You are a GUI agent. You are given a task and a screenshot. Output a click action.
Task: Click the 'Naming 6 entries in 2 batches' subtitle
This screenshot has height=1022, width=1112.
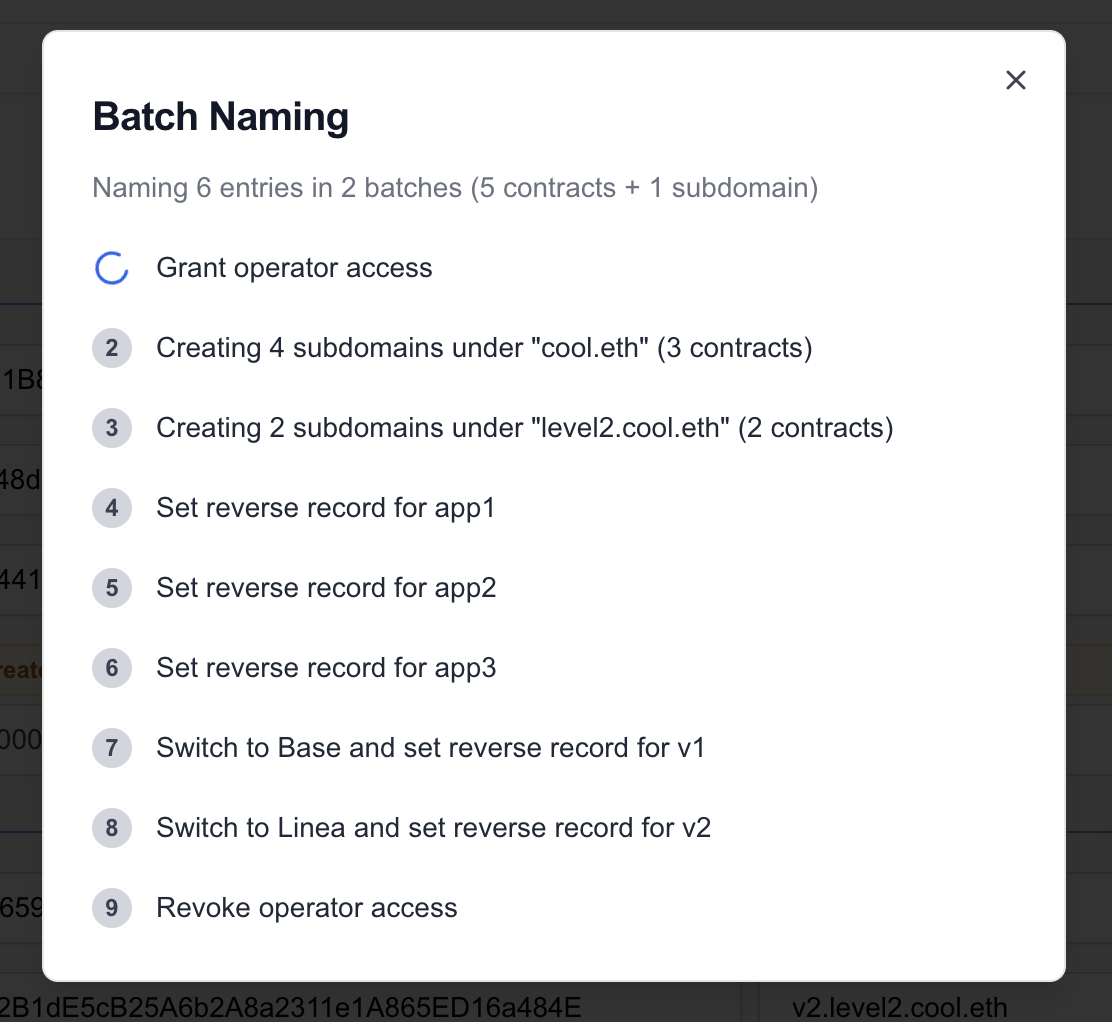tap(454, 188)
